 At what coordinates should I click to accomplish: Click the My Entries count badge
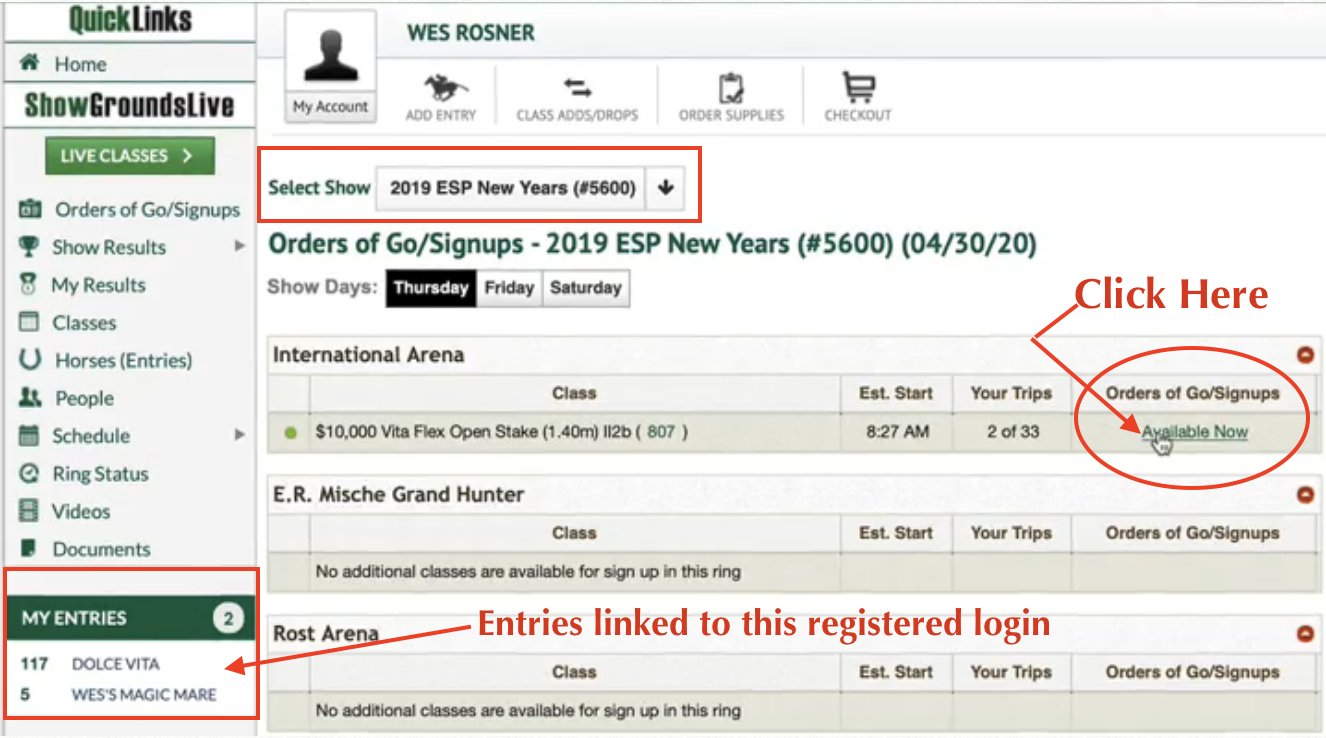tap(228, 619)
